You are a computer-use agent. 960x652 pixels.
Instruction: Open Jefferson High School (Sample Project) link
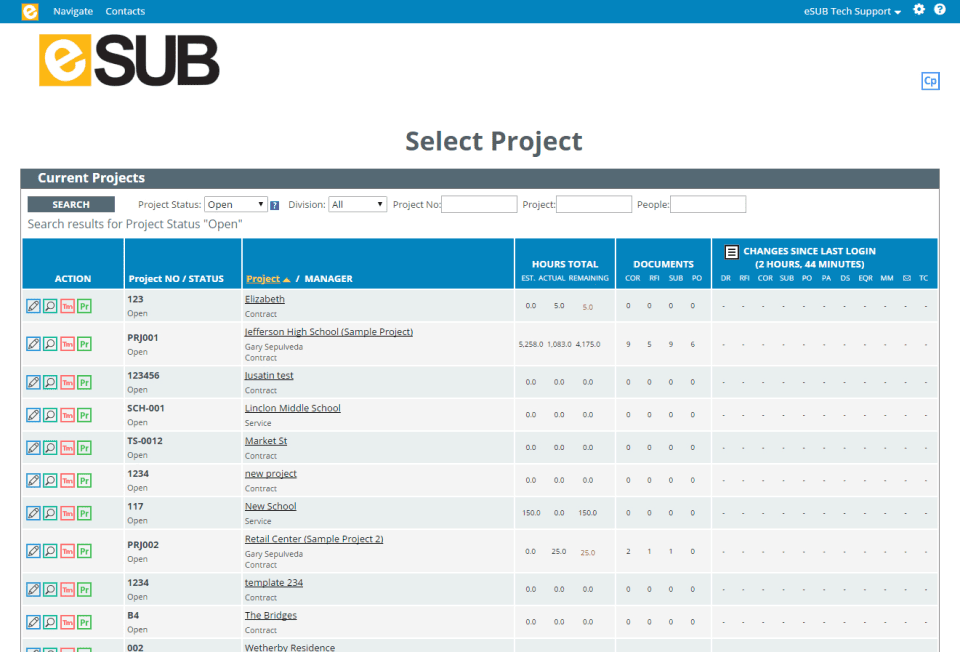(329, 332)
